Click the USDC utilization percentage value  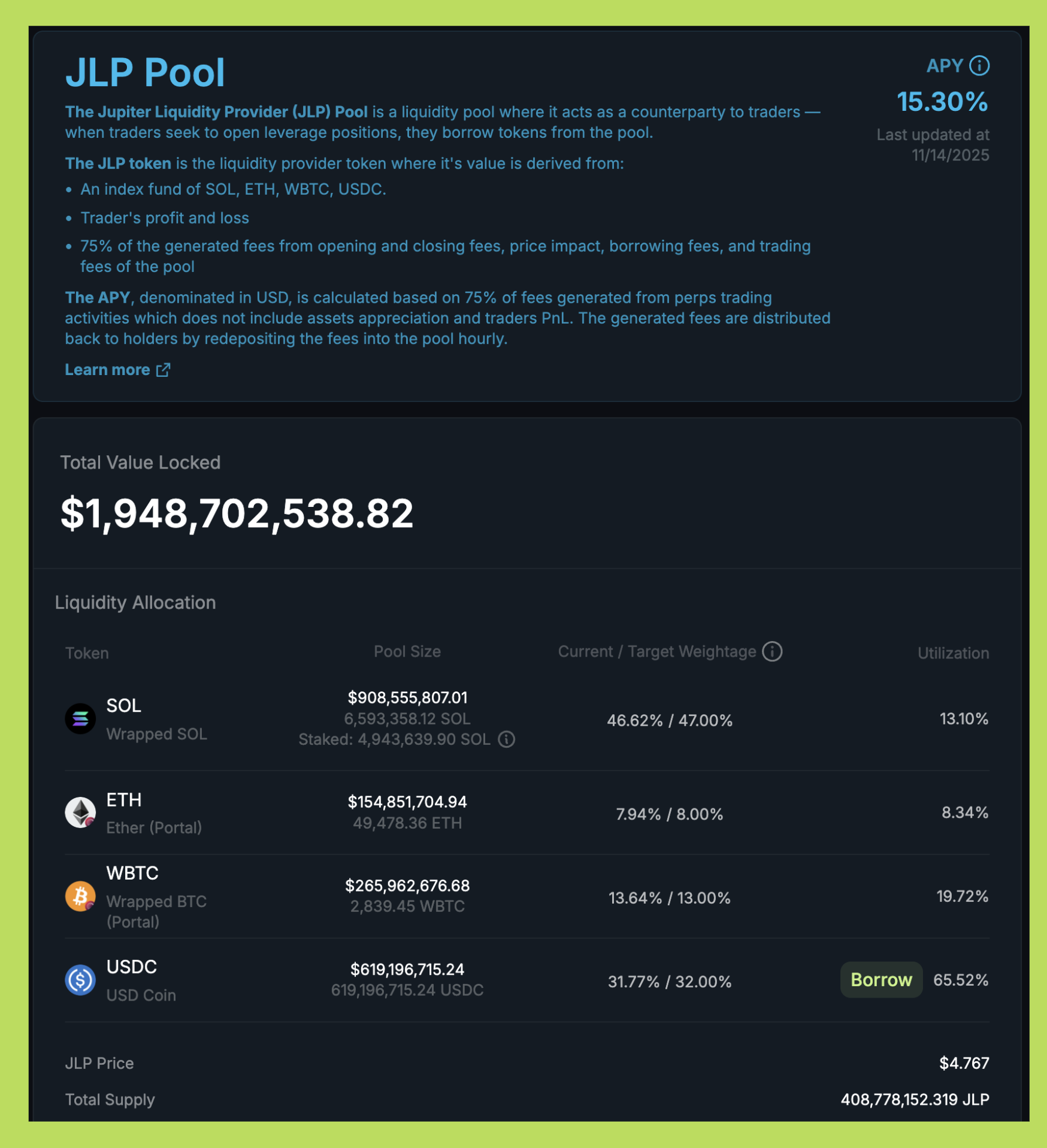961,980
